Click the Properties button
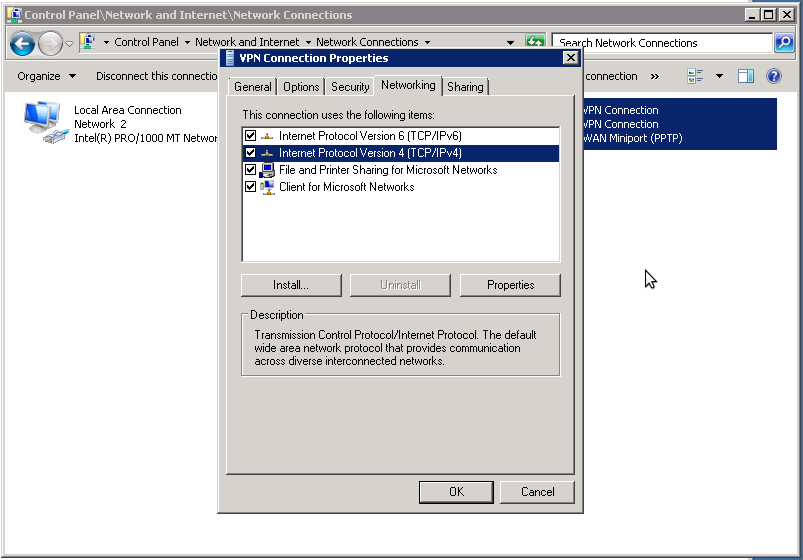This screenshot has height=560, width=803. click(x=510, y=285)
